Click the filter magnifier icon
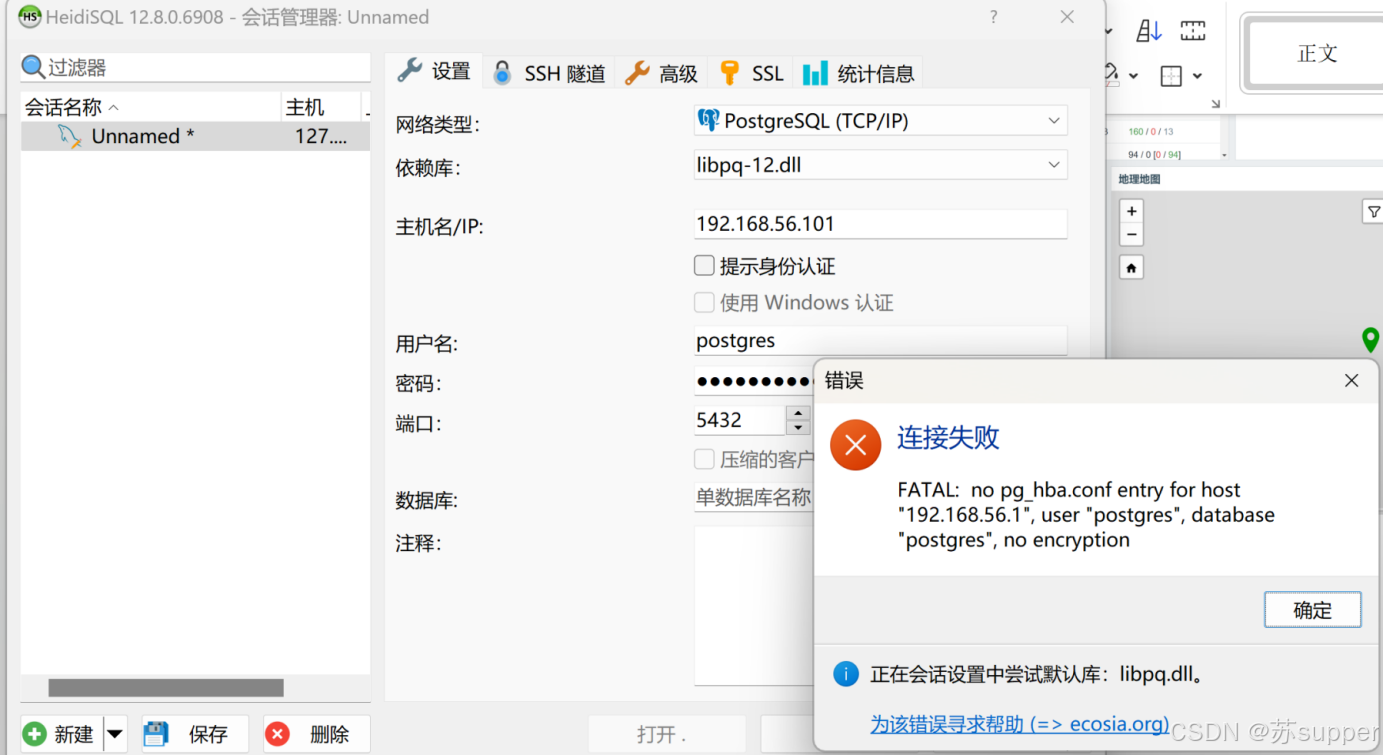Image resolution: width=1383 pixels, height=755 pixels. point(33,67)
